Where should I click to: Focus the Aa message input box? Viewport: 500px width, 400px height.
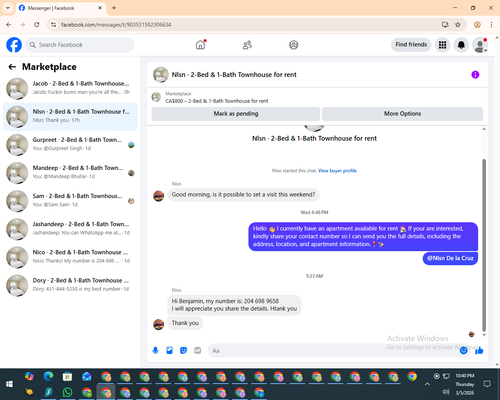pyautogui.click(x=333, y=351)
